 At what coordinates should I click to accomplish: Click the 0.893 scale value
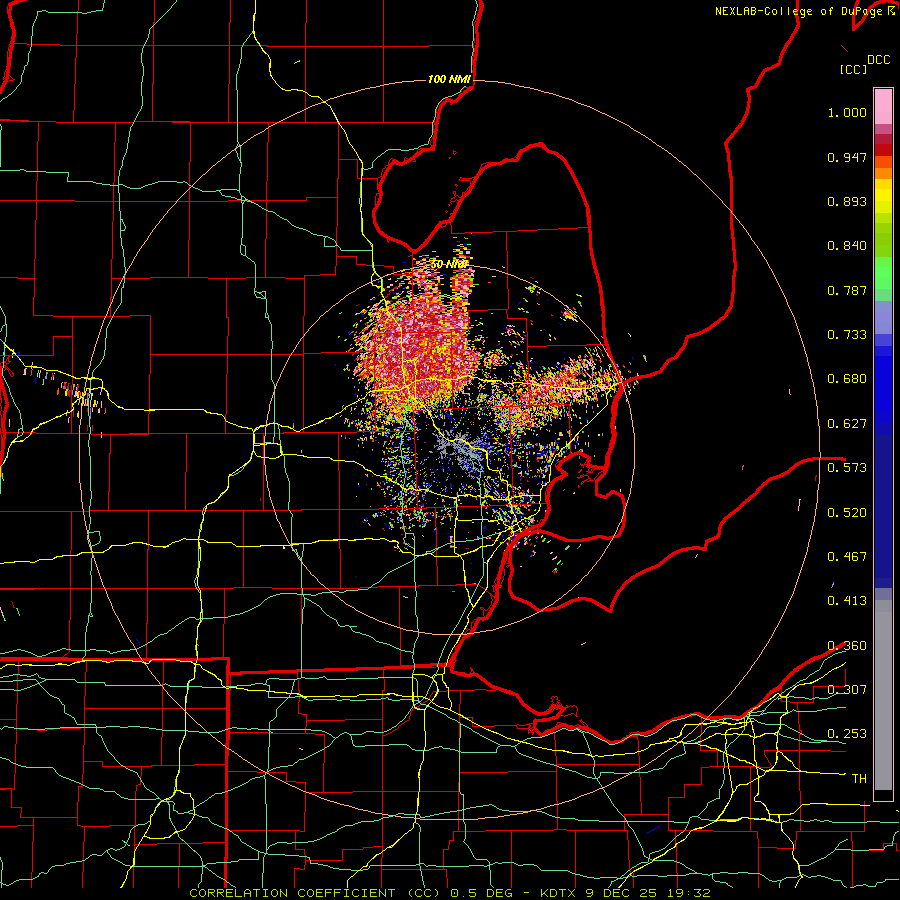pos(847,201)
